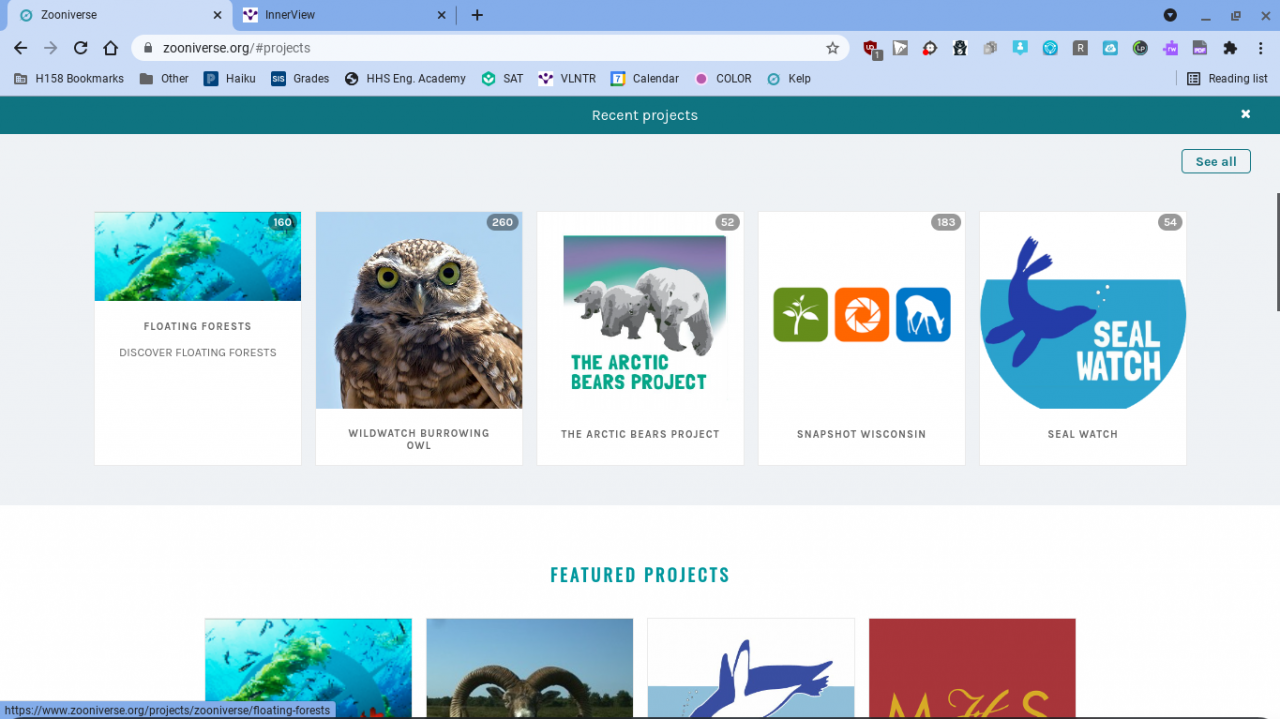Open featured Floating Forests kelp thumbnail
The height and width of the screenshot is (719, 1280).
[308, 668]
